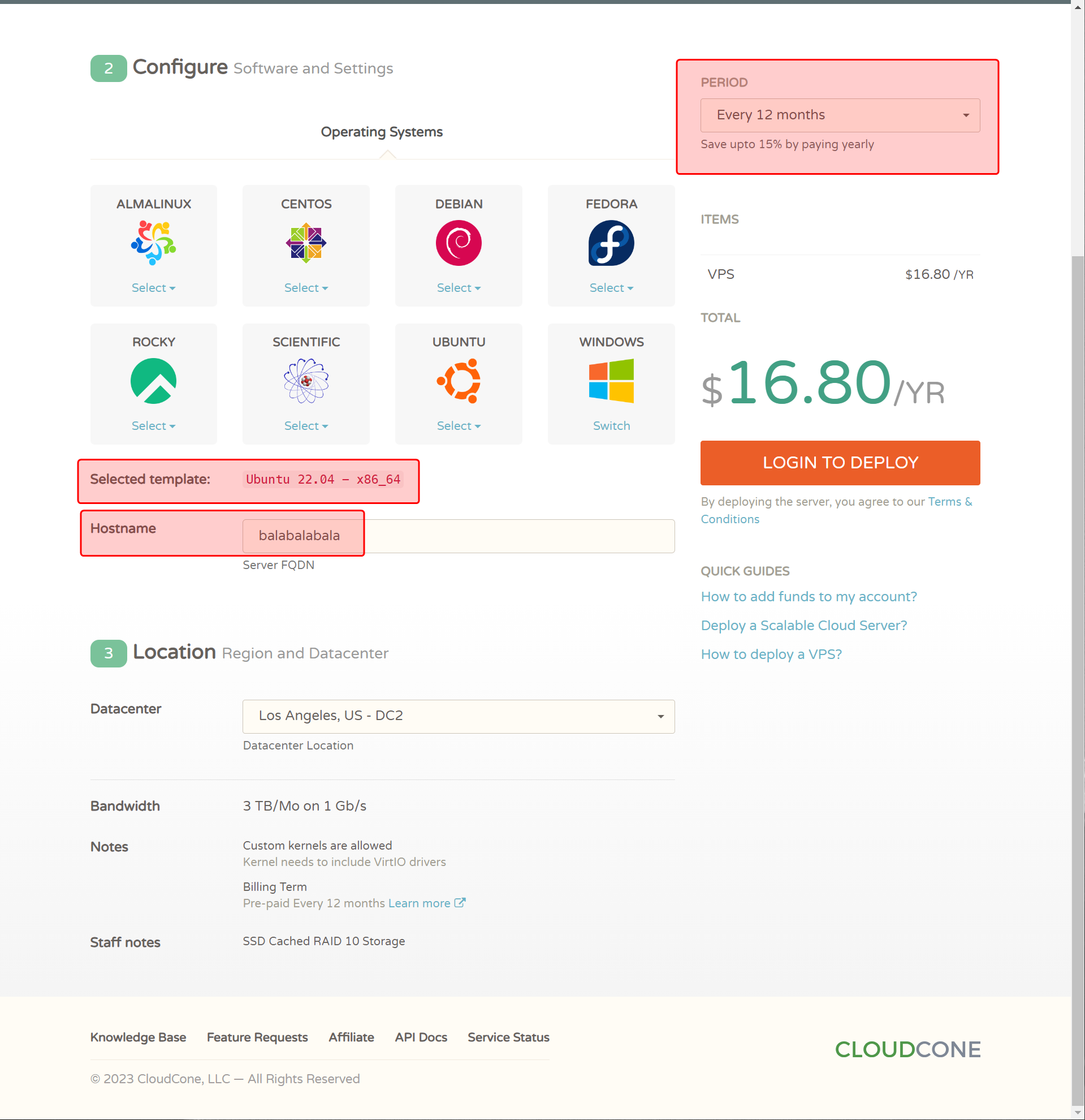Screen dimensions: 1085x1120
Task: Open the Period billing dropdown
Action: (x=840, y=115)
